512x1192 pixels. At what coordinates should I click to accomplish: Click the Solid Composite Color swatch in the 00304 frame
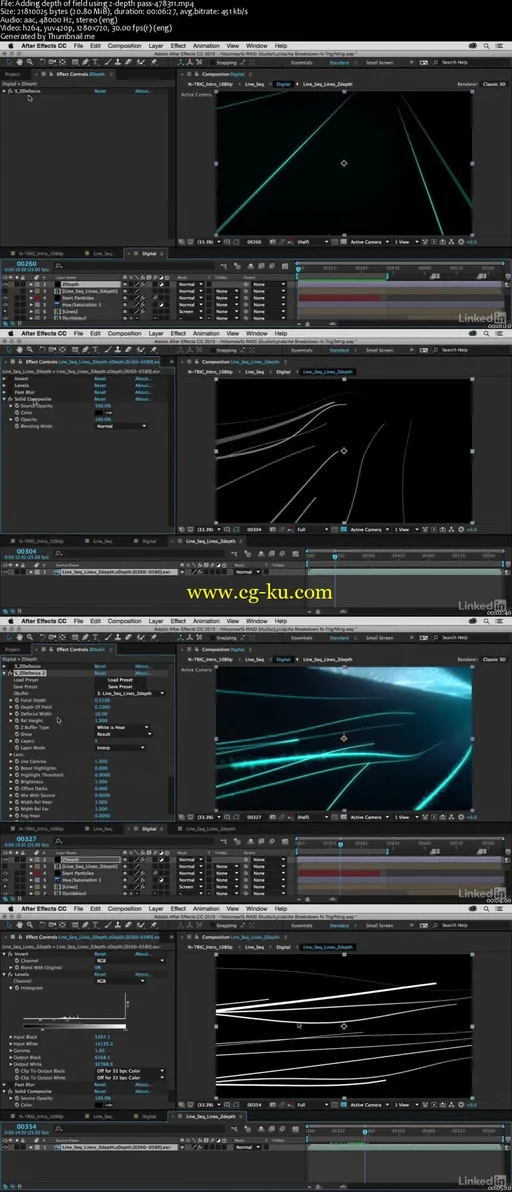click(x=99, y=413)
